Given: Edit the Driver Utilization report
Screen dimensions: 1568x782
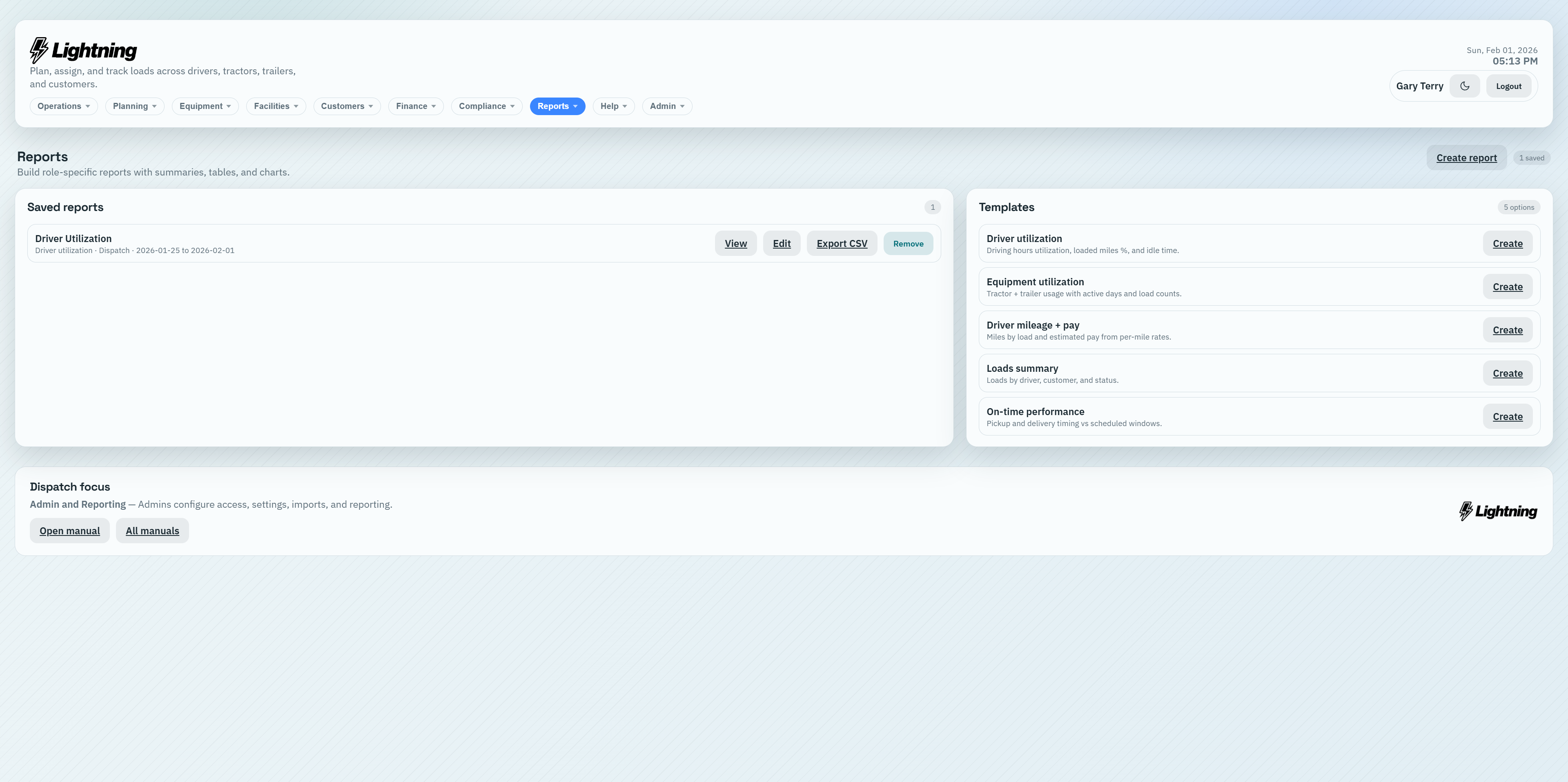Looking at the screenshot, I should (x=782, y=243).
